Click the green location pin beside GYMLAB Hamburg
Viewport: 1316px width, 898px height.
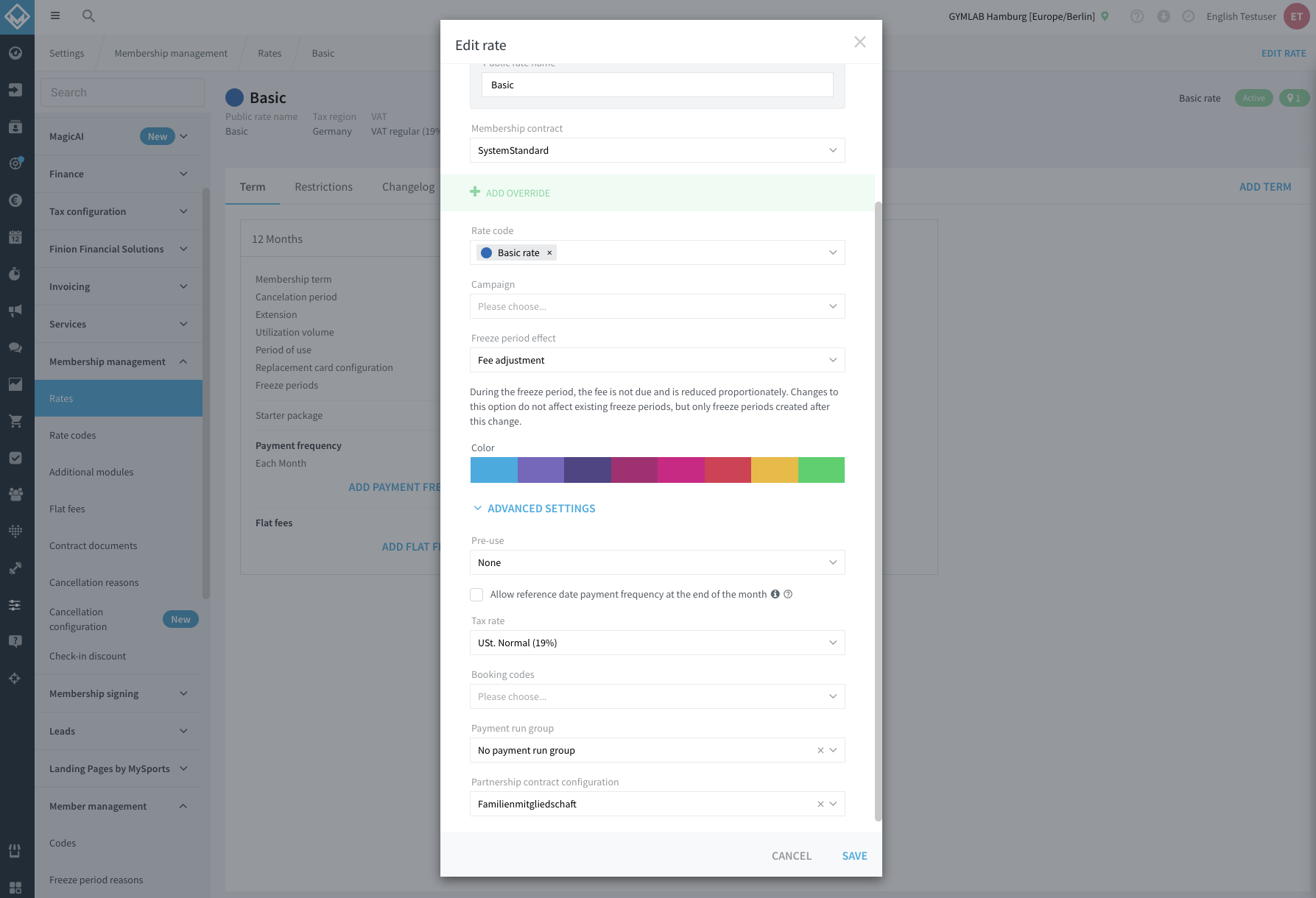tap(1105, 16)
